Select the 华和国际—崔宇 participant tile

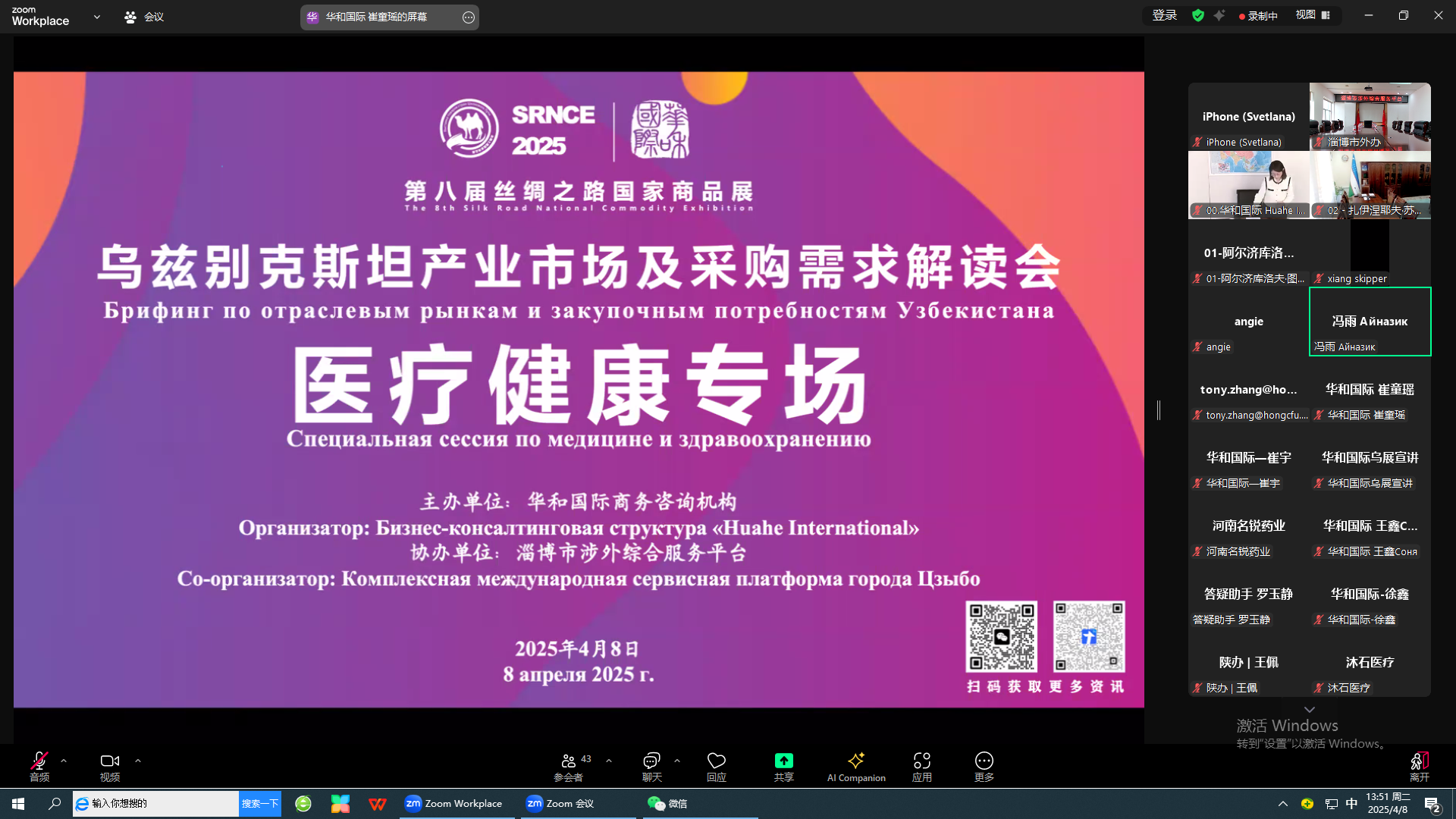(1249, 457)
